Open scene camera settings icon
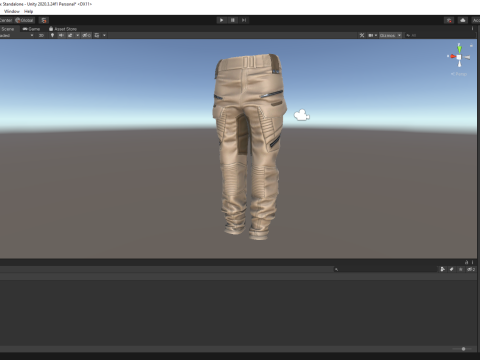This screenshot has height=360, width=480. [370, 35]
